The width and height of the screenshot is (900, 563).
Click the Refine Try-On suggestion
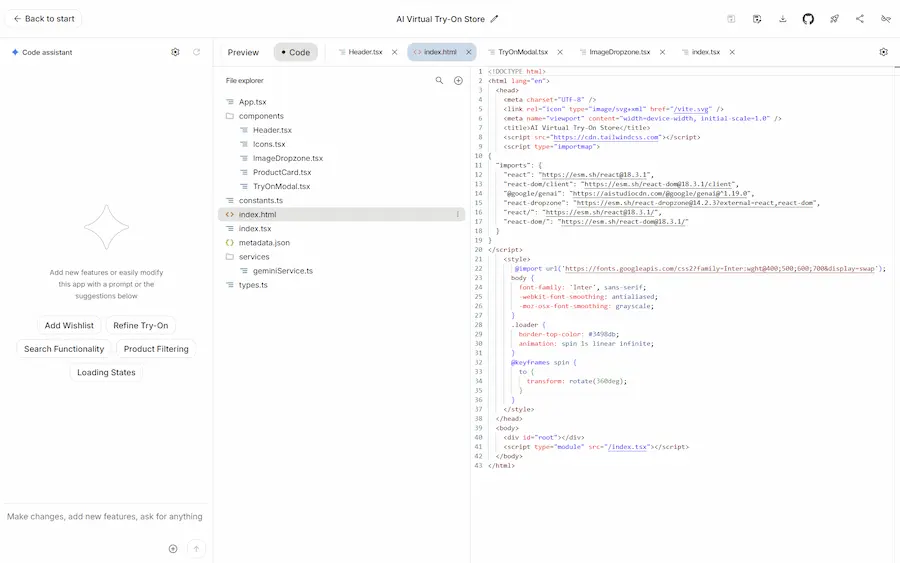141,325
